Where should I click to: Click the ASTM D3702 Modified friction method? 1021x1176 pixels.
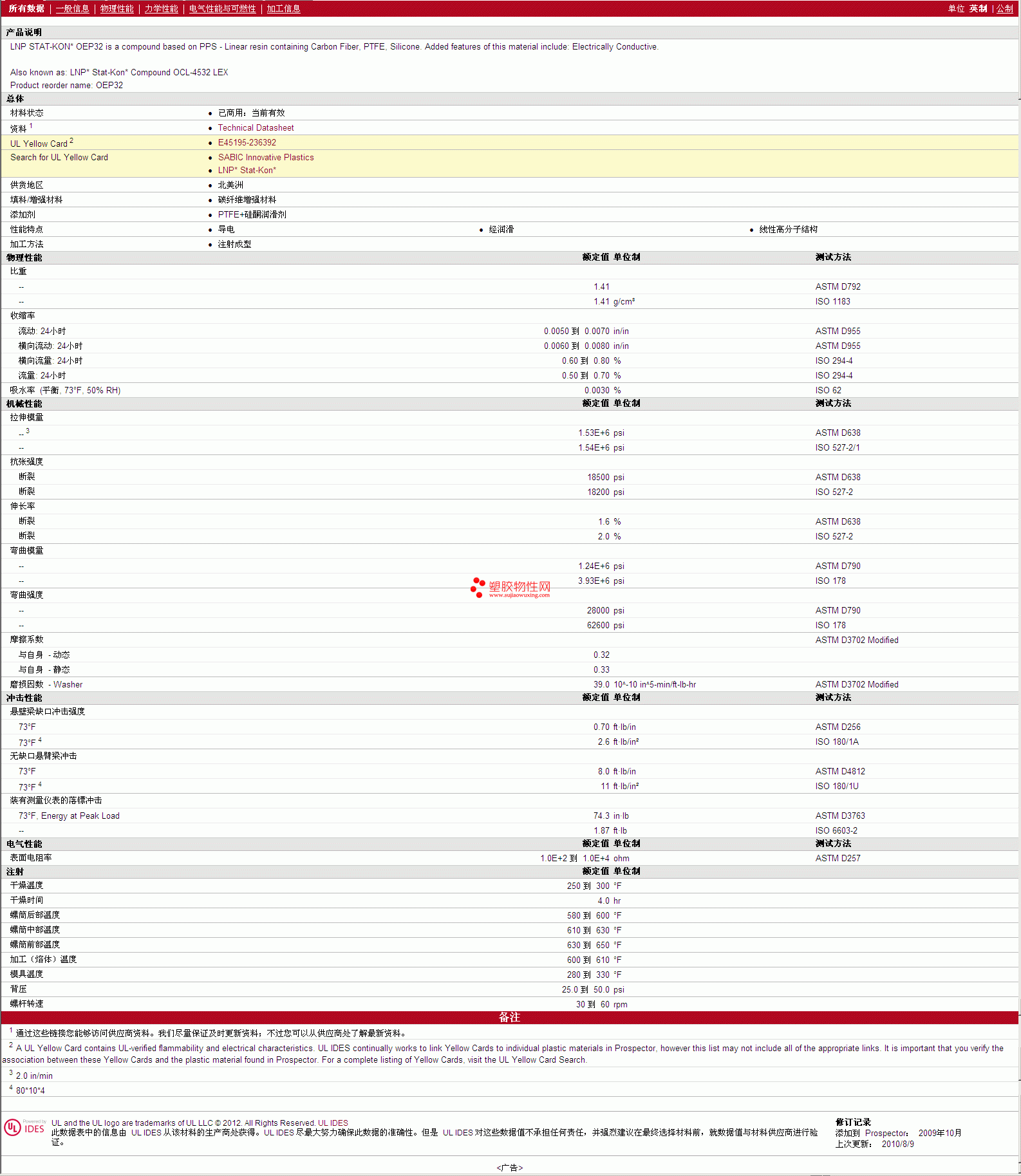[x=857, y=640]
